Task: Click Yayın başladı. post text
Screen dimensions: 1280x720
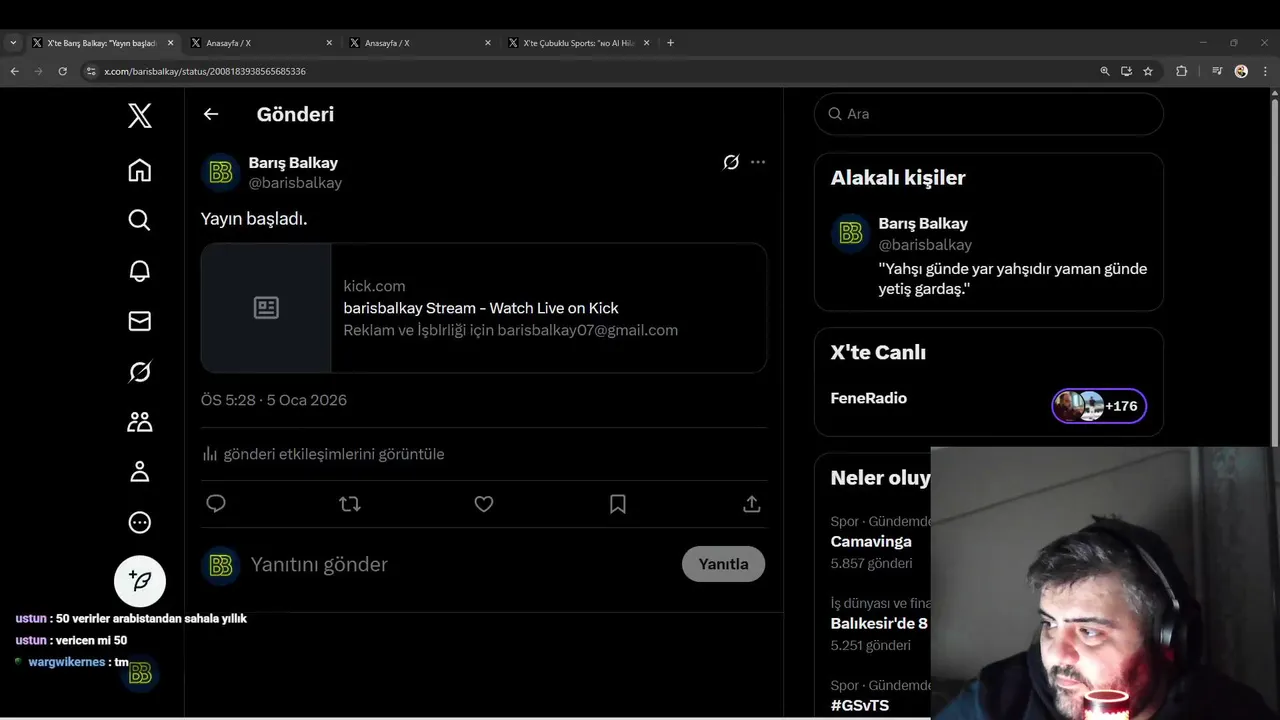Action: point(254,219)
